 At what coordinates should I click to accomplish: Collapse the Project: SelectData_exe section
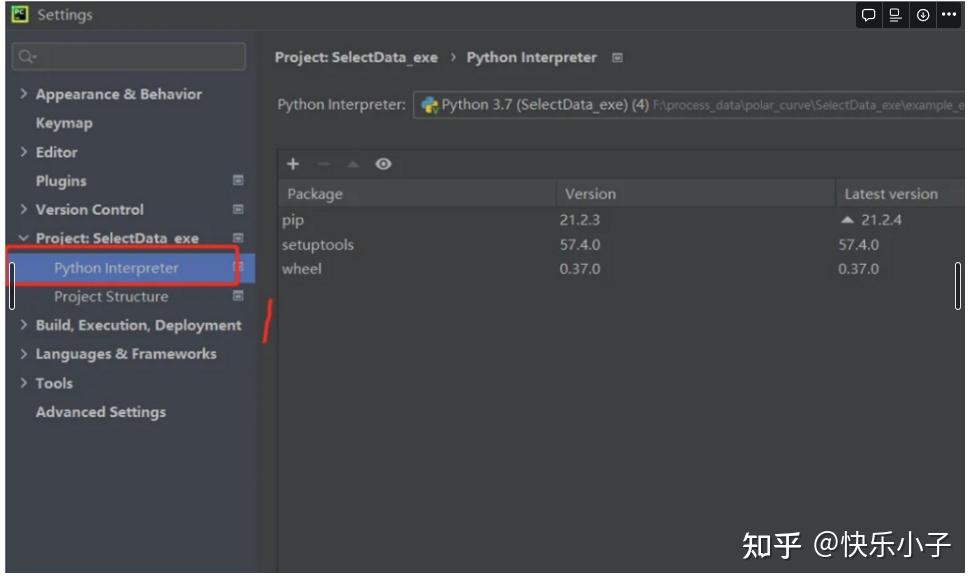click(x=24, y=238)
